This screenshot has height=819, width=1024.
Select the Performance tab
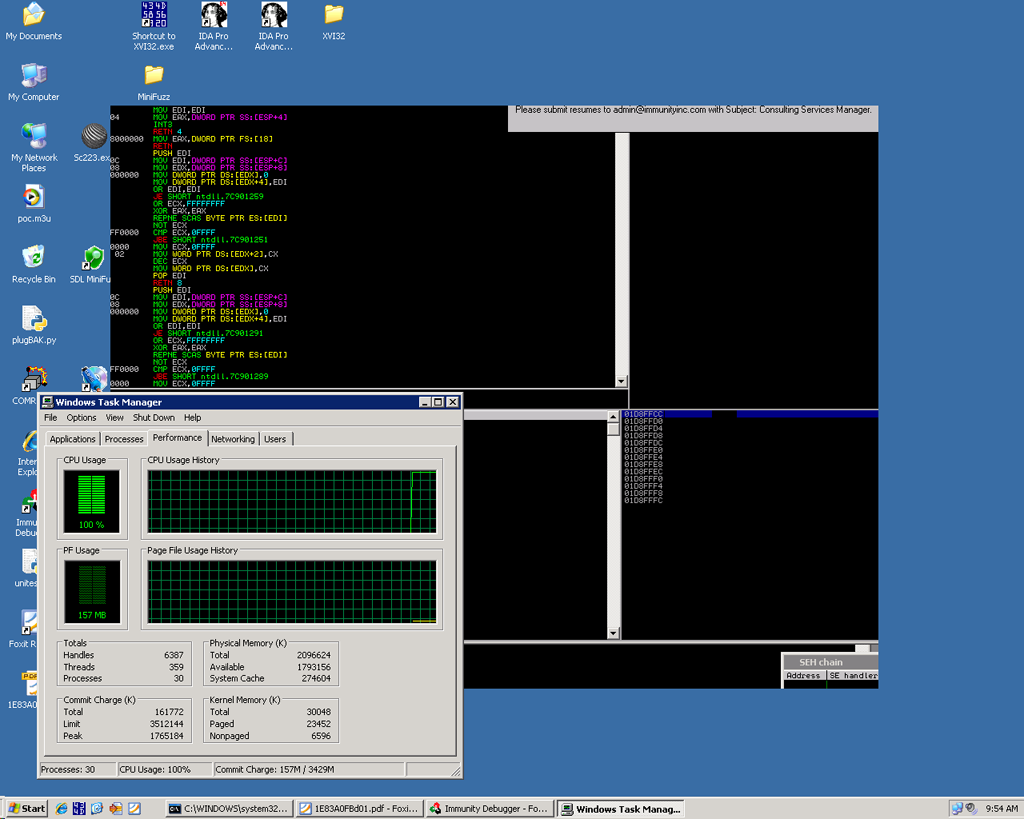point(178,438)
